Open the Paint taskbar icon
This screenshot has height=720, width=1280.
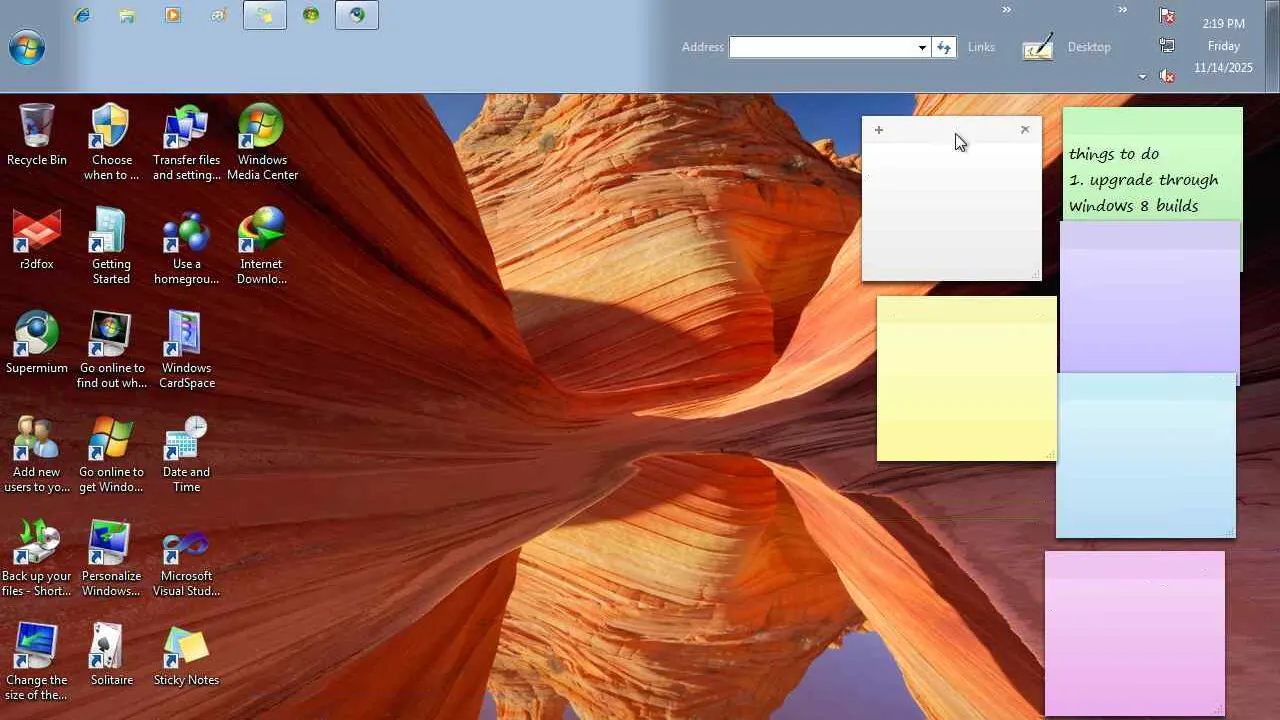click(219, 15)
